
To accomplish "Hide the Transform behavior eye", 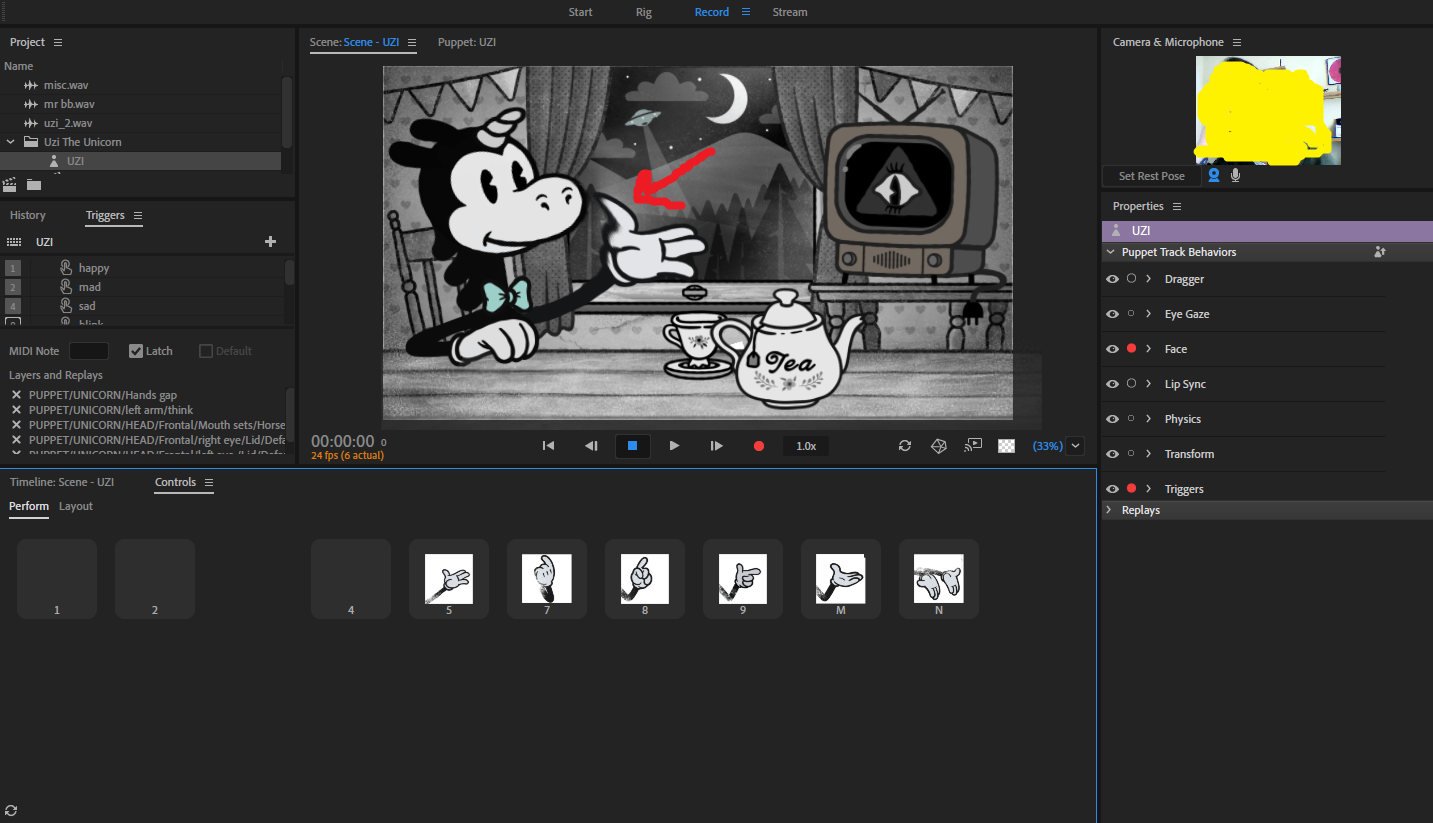I will point(1112,454).
